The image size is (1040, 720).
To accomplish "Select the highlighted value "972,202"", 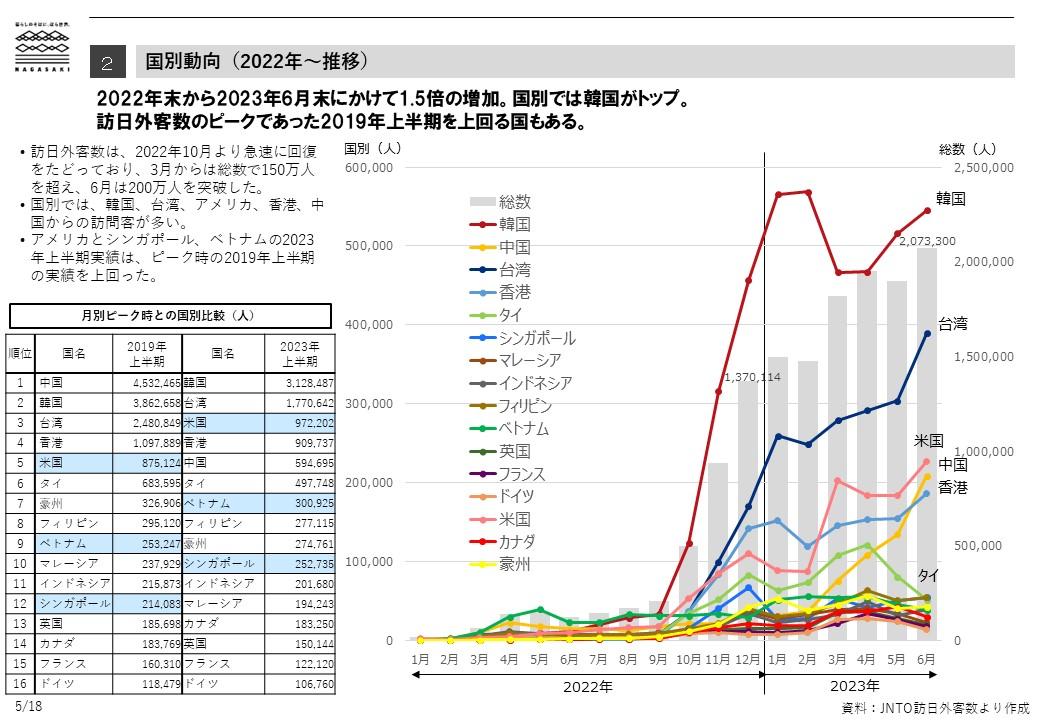I will tap(314, 423).
